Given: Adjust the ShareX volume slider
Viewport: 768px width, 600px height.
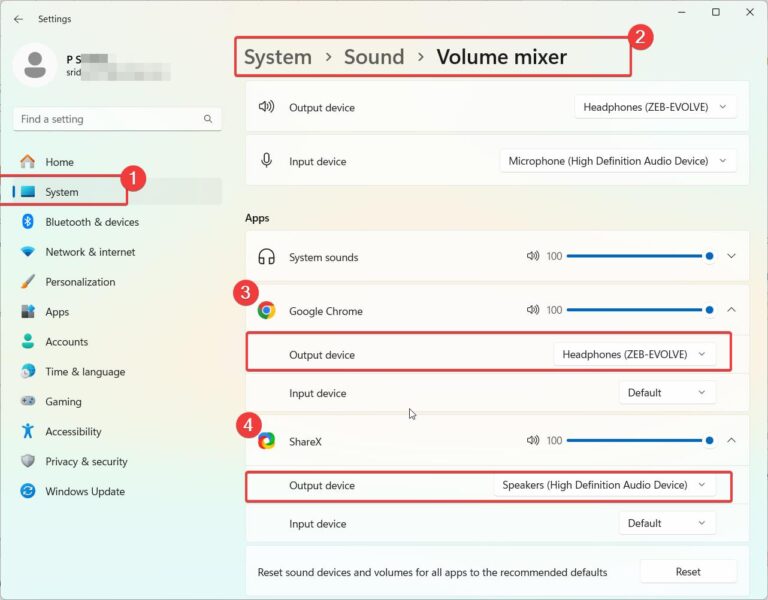Looking at the screenshot, I should click(640, 440).
